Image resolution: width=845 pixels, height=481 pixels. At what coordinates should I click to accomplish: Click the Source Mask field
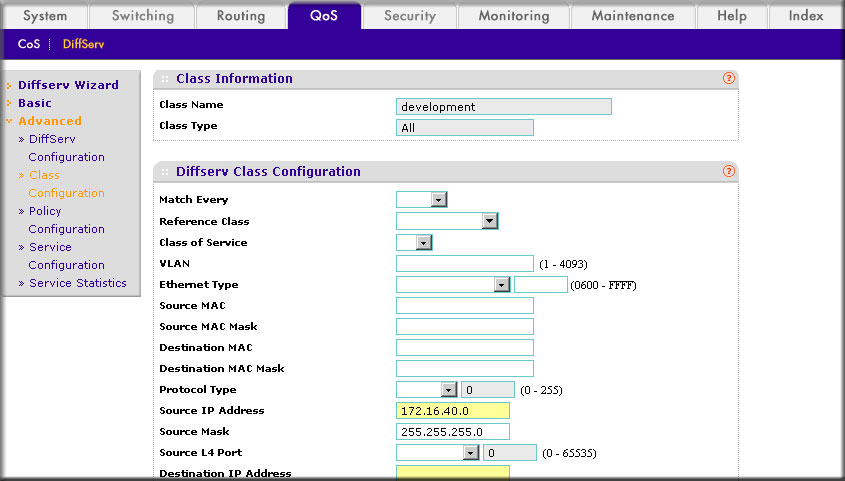click(453, 431)
